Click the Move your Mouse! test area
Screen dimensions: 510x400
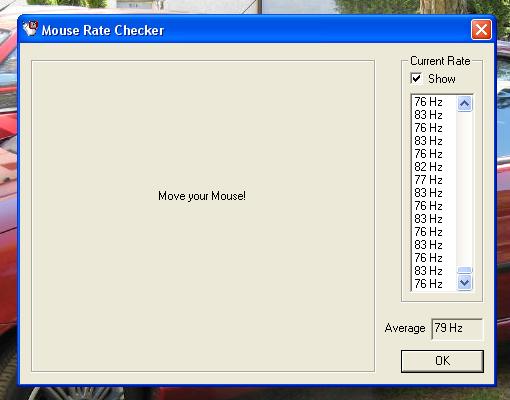203,216
